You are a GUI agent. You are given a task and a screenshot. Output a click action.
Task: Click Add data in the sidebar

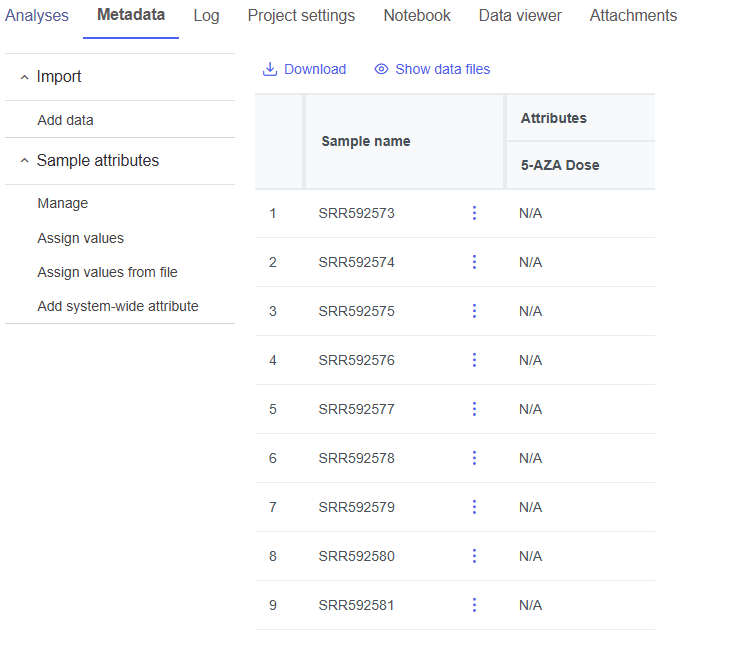(x=65, y=120)
